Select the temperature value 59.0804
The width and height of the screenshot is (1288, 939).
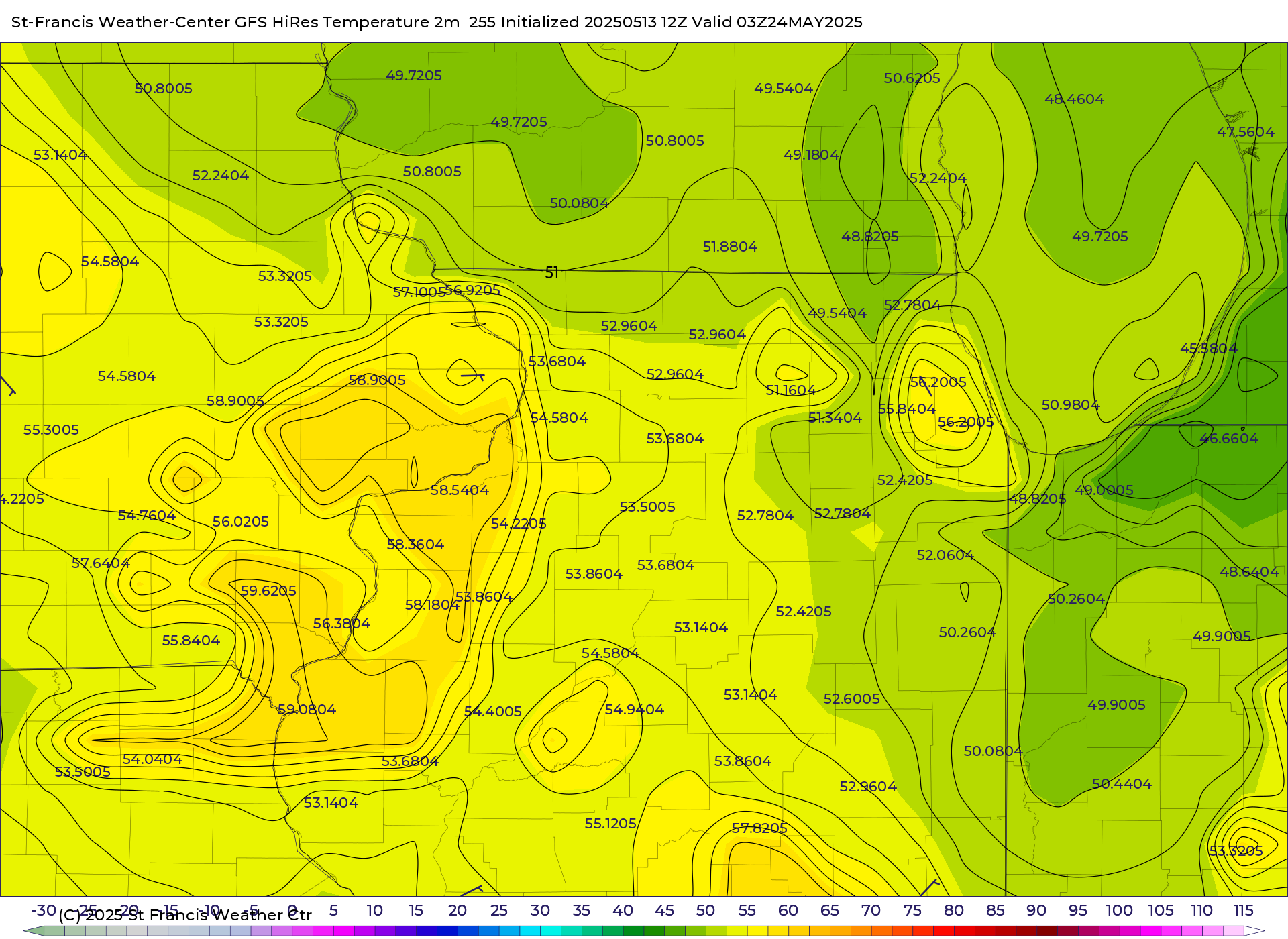307,710
